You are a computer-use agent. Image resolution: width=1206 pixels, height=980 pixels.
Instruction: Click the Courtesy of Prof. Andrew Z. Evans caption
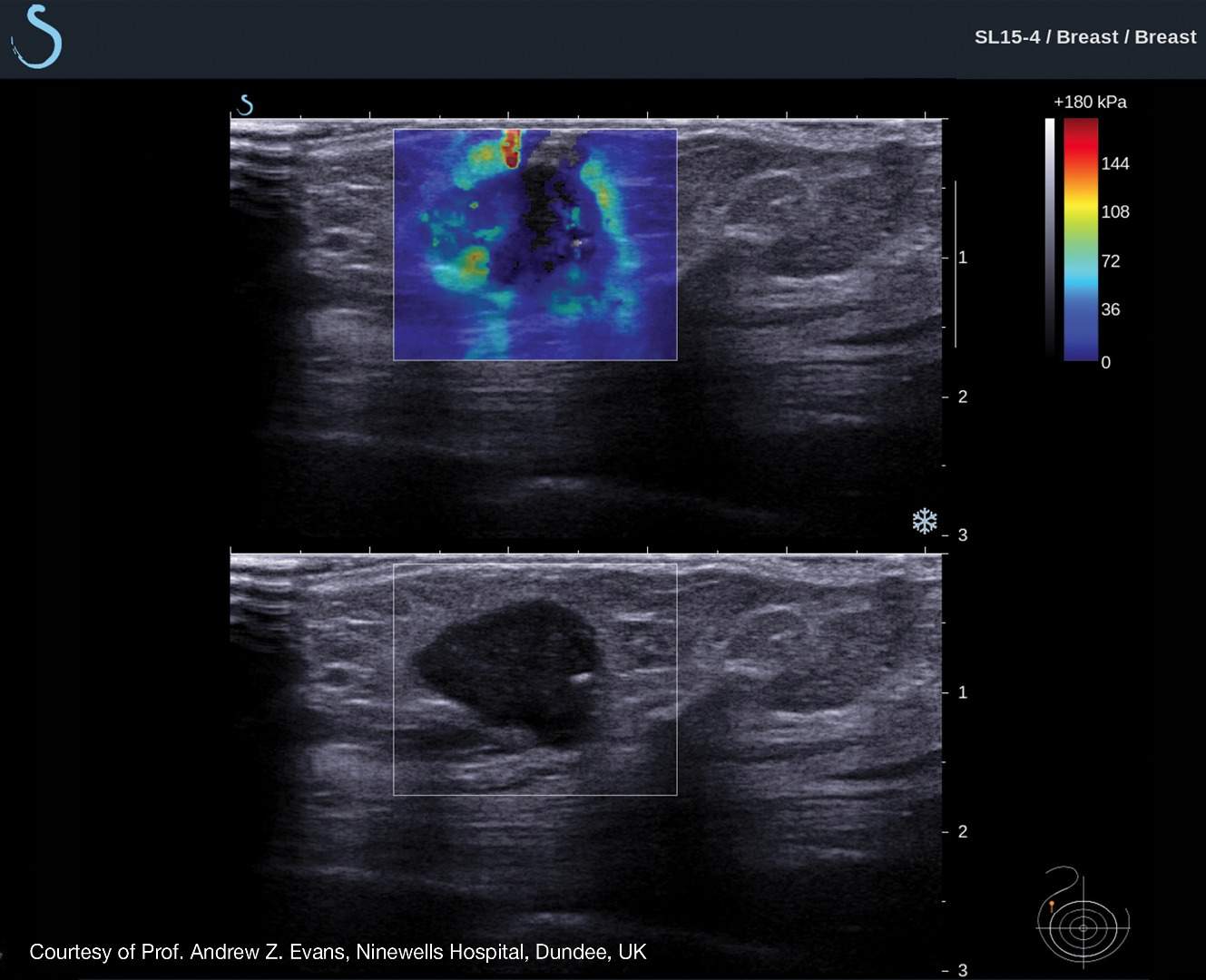pos(338,952)
